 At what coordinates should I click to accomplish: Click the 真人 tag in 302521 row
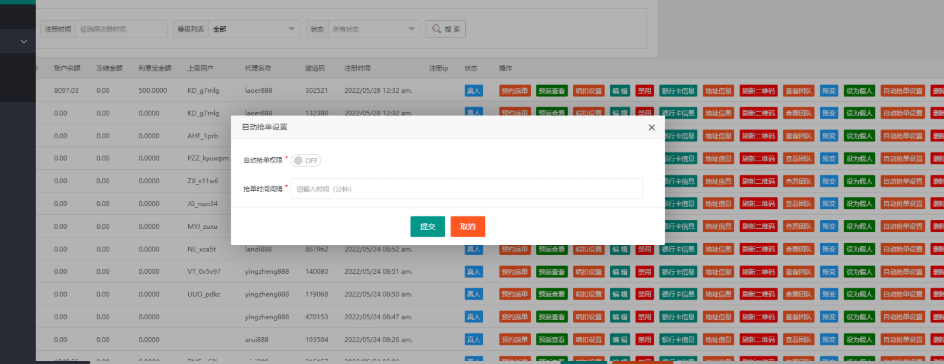tap(474, 91)
